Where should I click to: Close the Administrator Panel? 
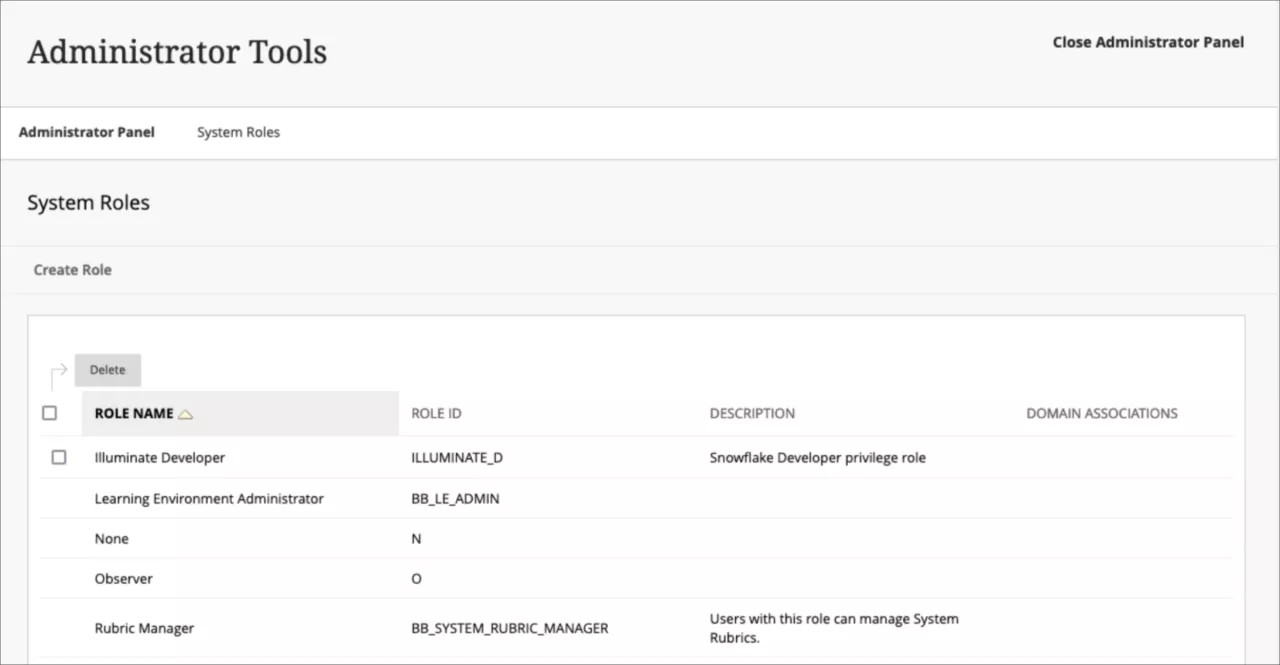1148,42
